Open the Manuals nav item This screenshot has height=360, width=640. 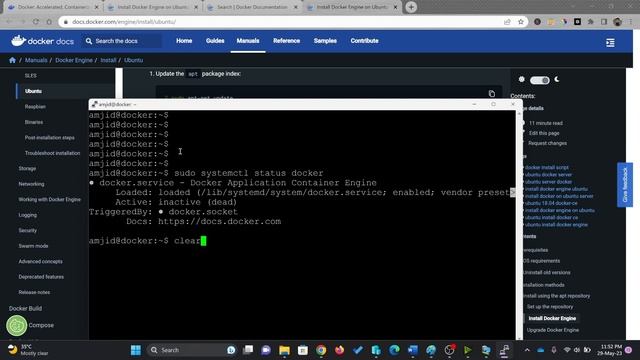pos(248,41)
